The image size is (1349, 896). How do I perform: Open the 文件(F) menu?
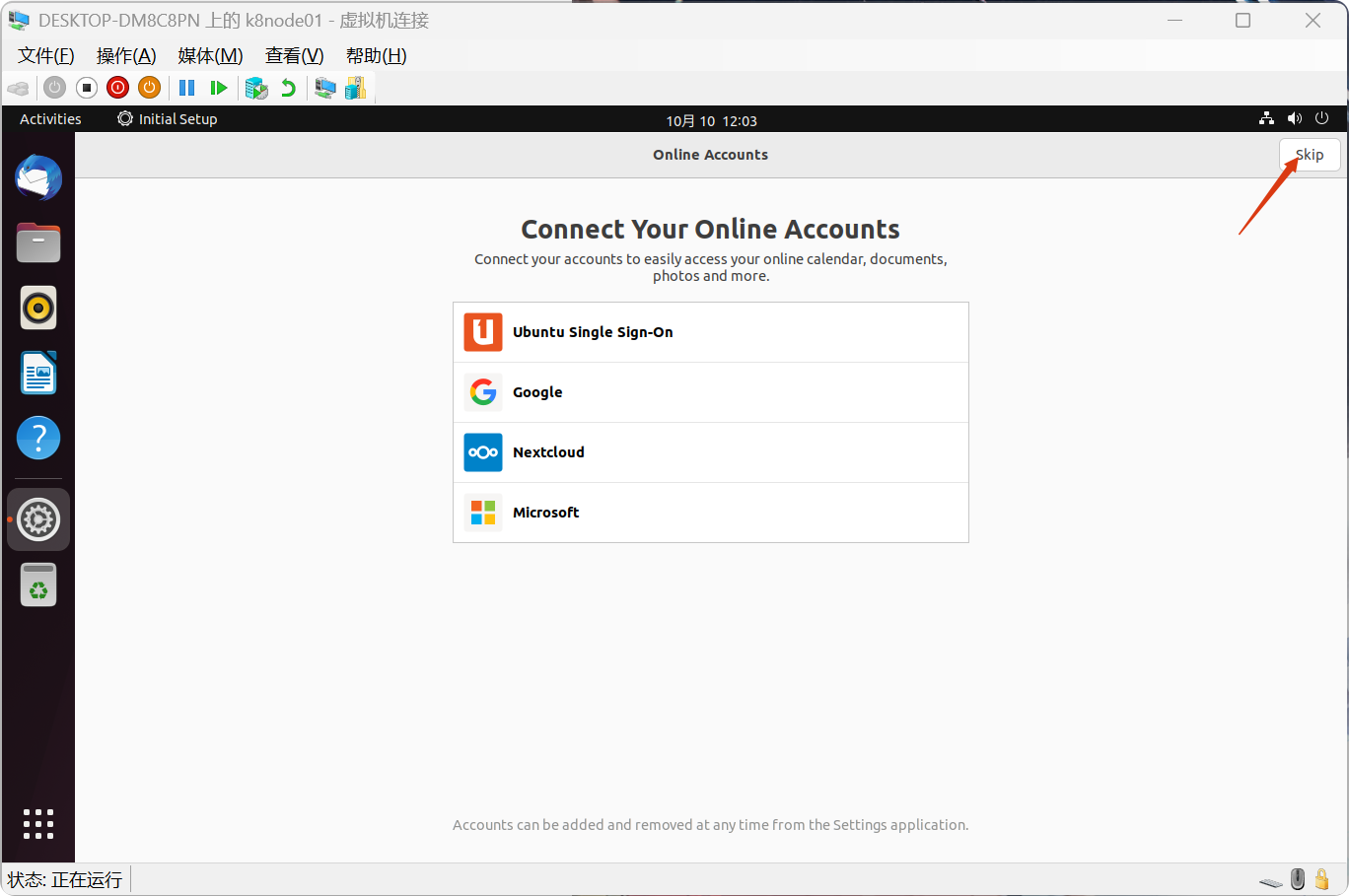pyautogui.click(x=46, y=56)
